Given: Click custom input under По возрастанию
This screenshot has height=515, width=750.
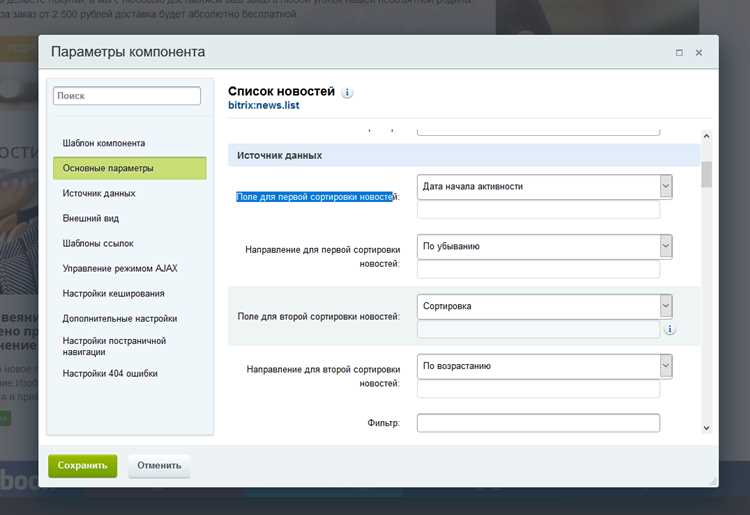Looking at the screenshot, I should click(538, 389).
